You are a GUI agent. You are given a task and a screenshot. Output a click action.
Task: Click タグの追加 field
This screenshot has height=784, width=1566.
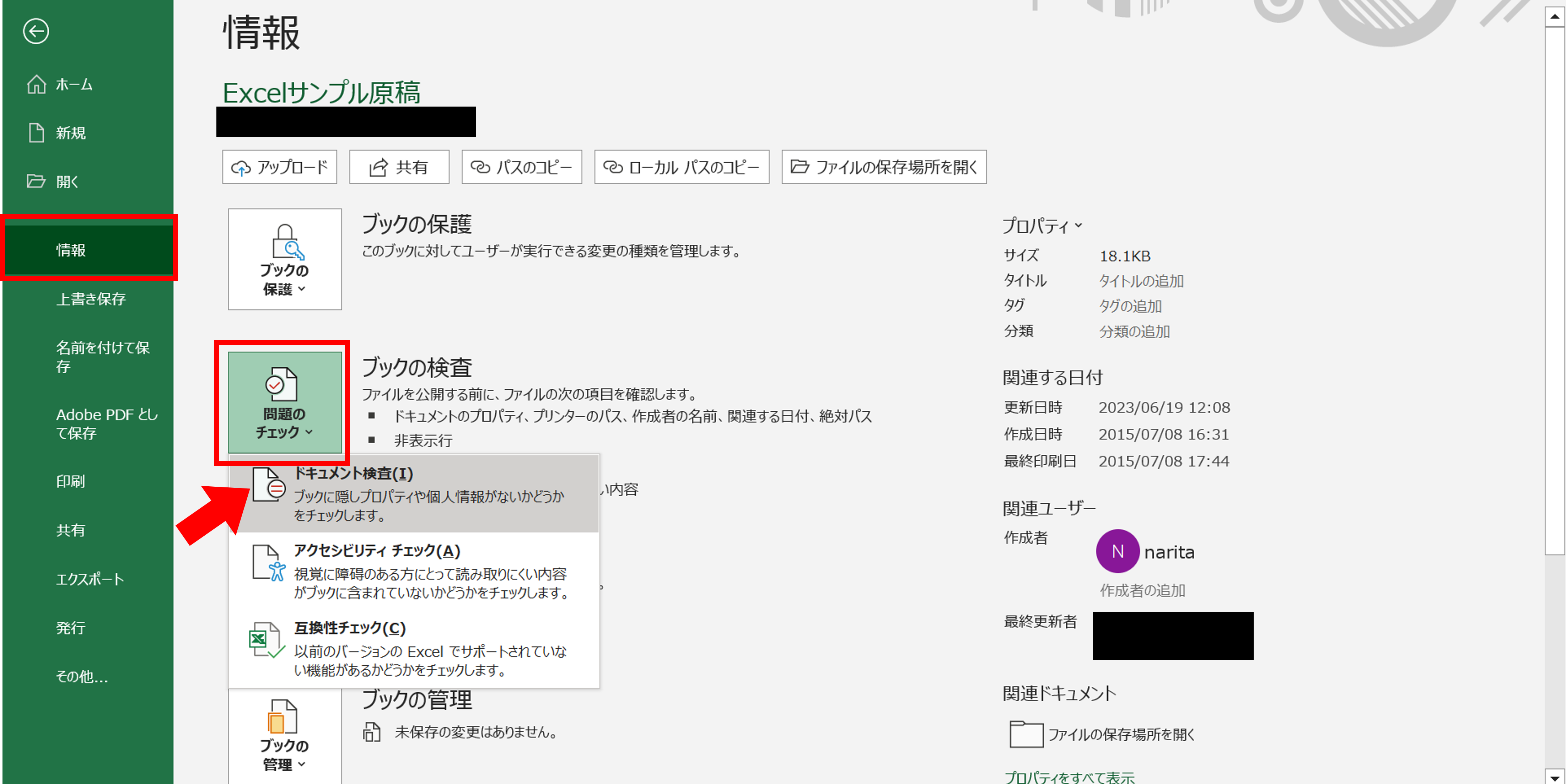click(x=1130, y=306)
